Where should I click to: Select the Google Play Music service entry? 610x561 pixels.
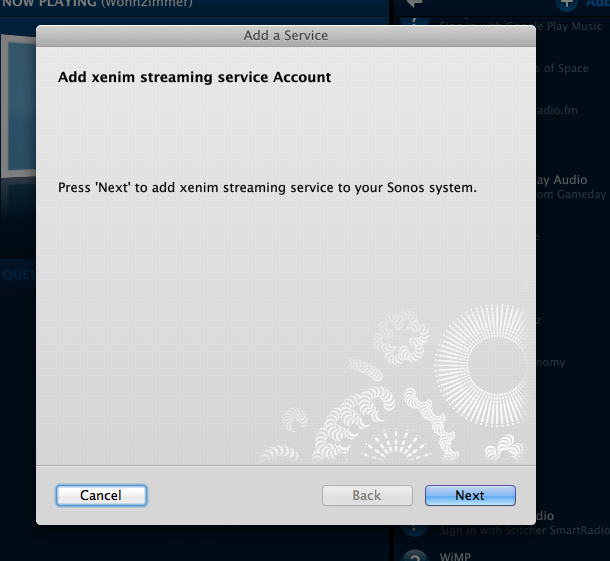click(x=572, y=26)
